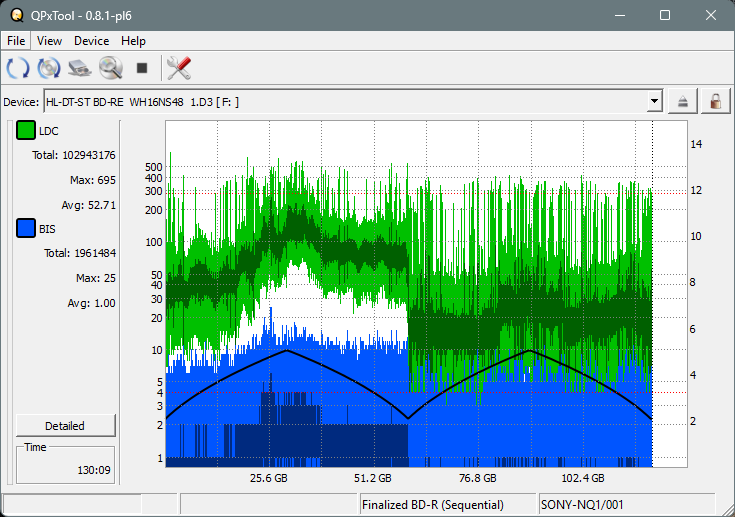This screenshot has width=735, height=517.
Task: Open the File menu
Action: coord(16,41)
